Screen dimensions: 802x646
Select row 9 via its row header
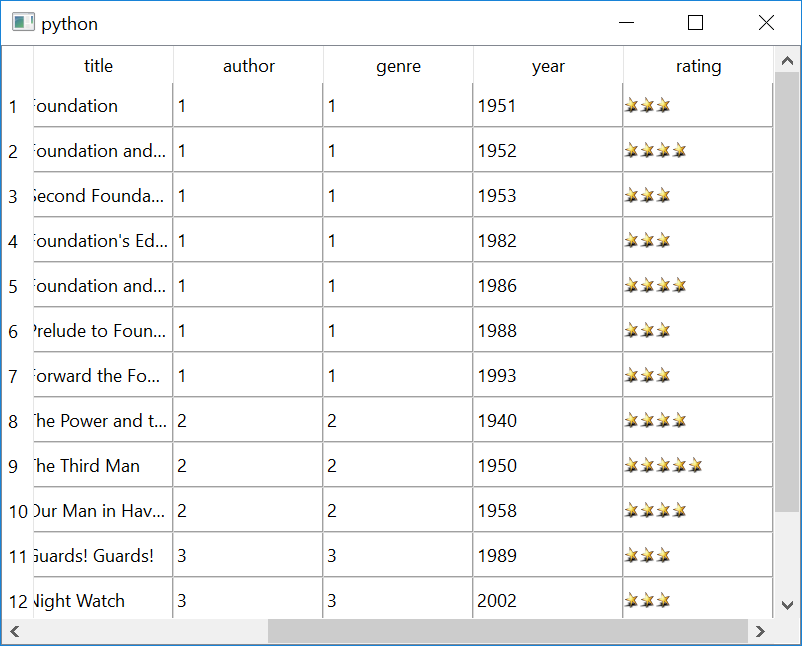point(14,466)
